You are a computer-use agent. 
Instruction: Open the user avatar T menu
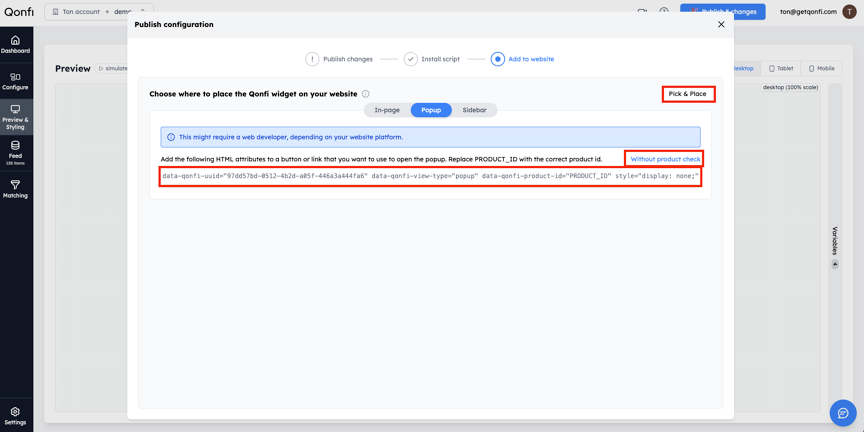click(849, 12)
